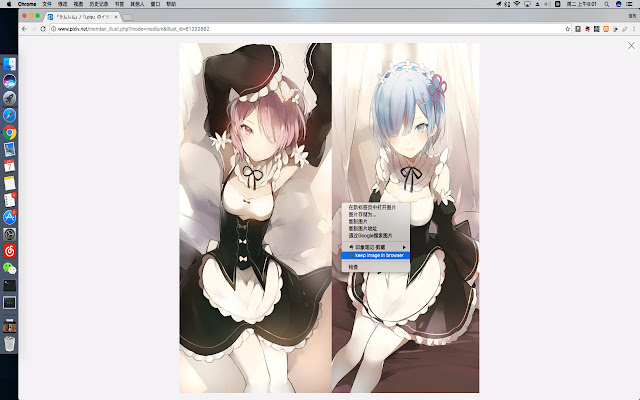Open the AirPlay display menu in the menu bar
The width and height of the screenshot is (640, 400).
pyautogui.click(x=527, y=4)
